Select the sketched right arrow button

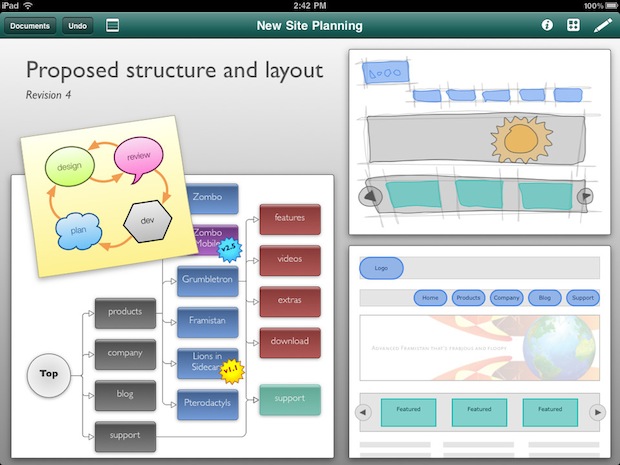(x=585, y=196)
